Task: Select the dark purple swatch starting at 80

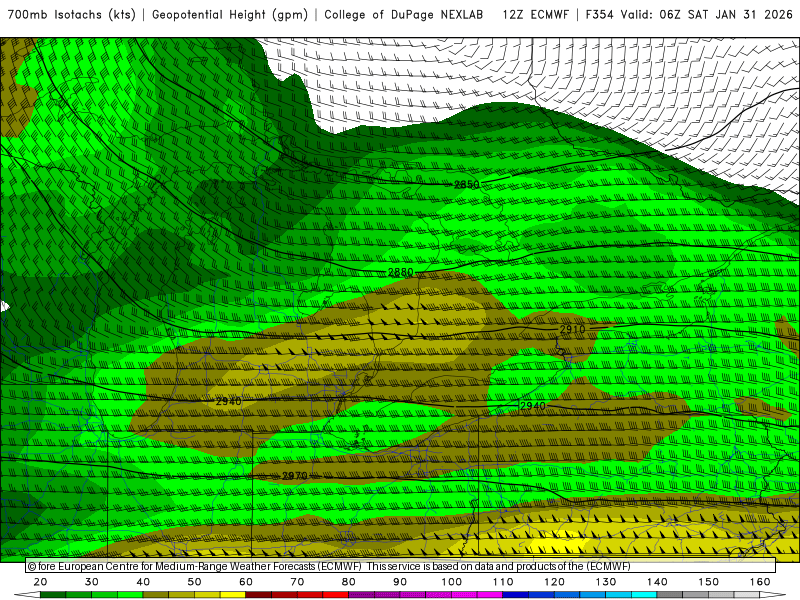Action: (x=361, y=595)
